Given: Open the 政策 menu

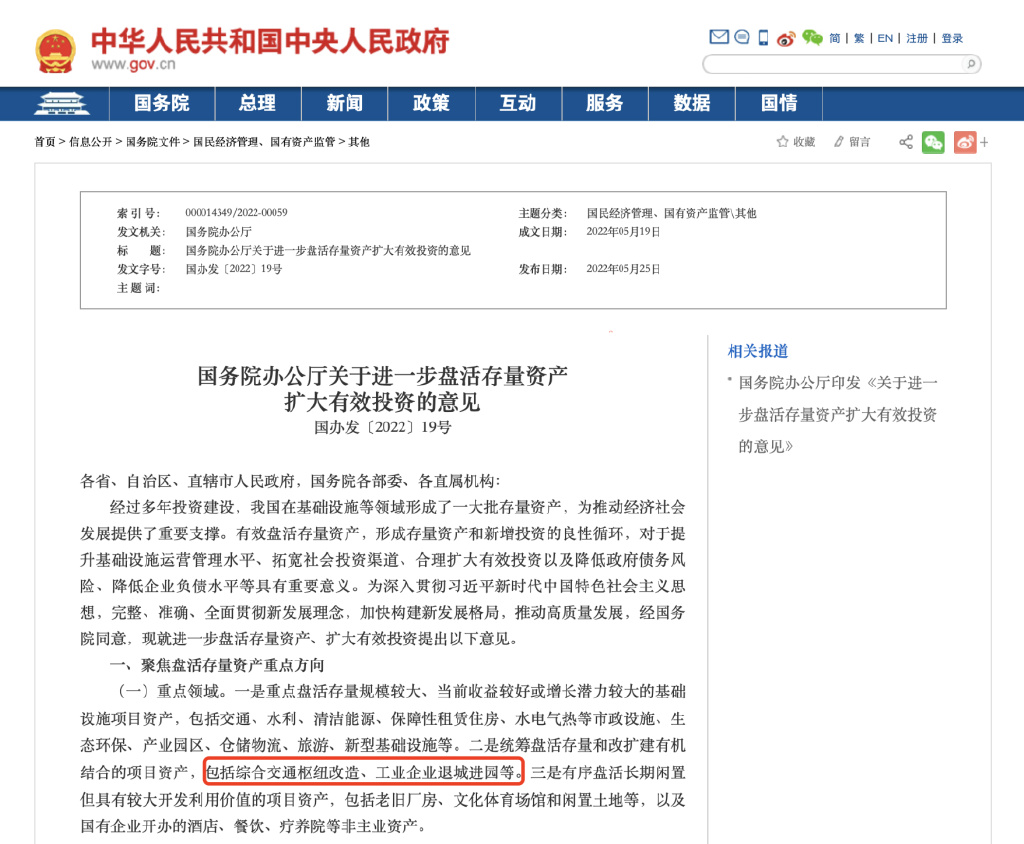Looking at the screenshot, I should [431, 103].
